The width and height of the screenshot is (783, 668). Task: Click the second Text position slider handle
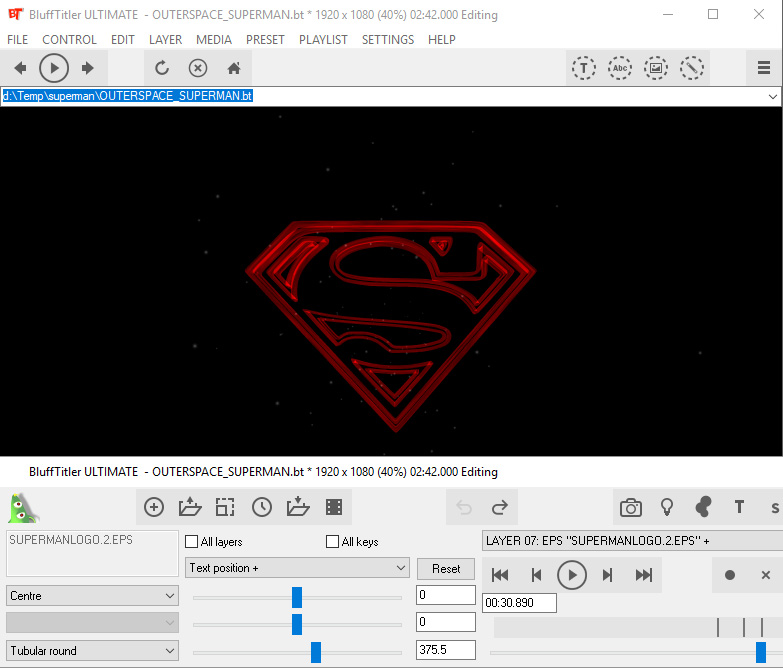click(x=297, y=624)
